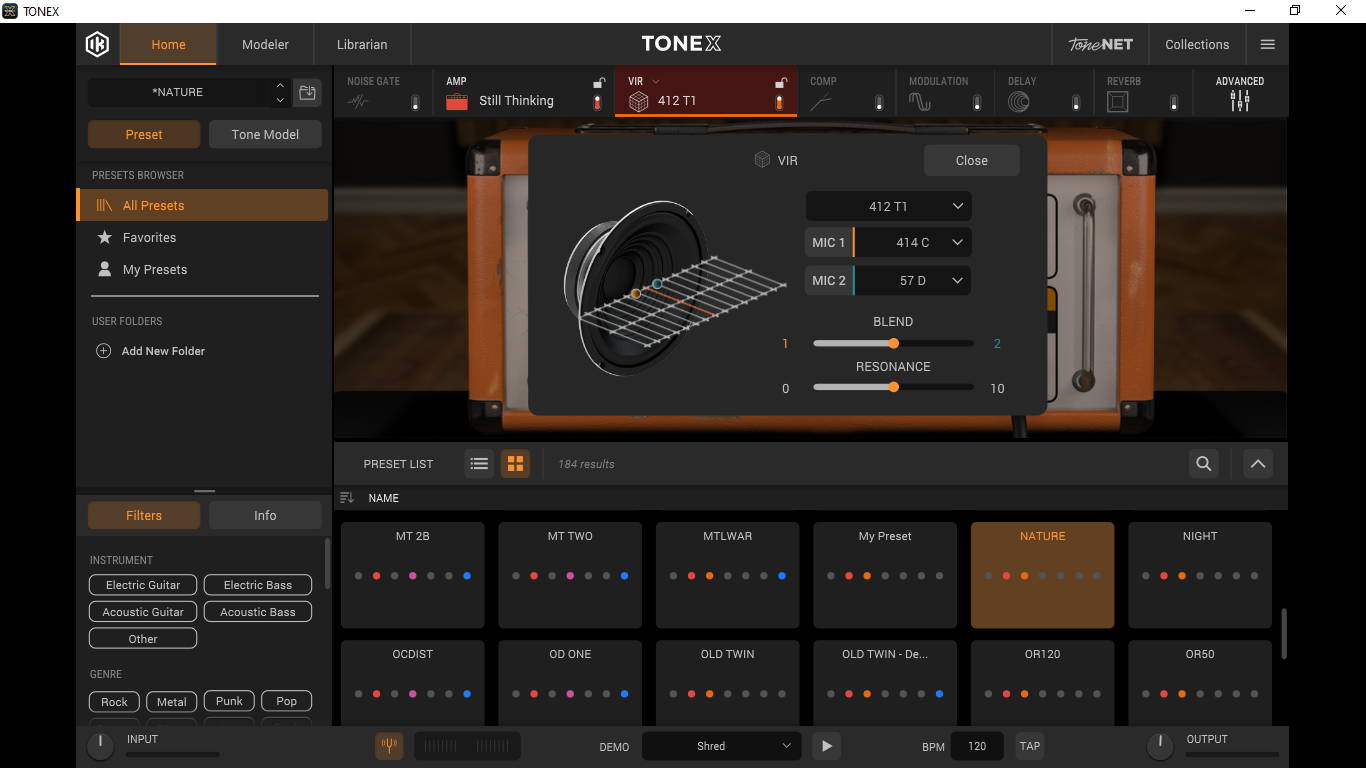Click the orange MIC 1 dot on speaker
The height and width of the screenshot is (768, 1366).
[x=636, y=294]
